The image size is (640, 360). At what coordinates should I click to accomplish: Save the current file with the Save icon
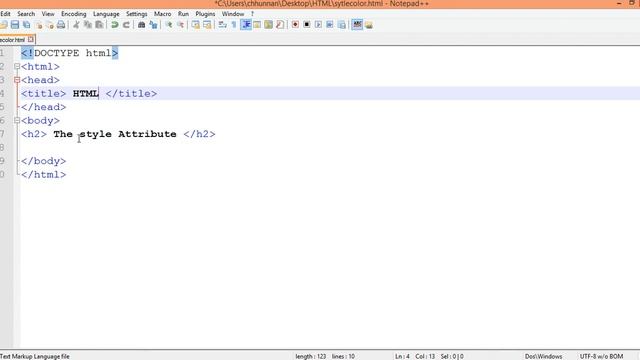coord(15,25)
